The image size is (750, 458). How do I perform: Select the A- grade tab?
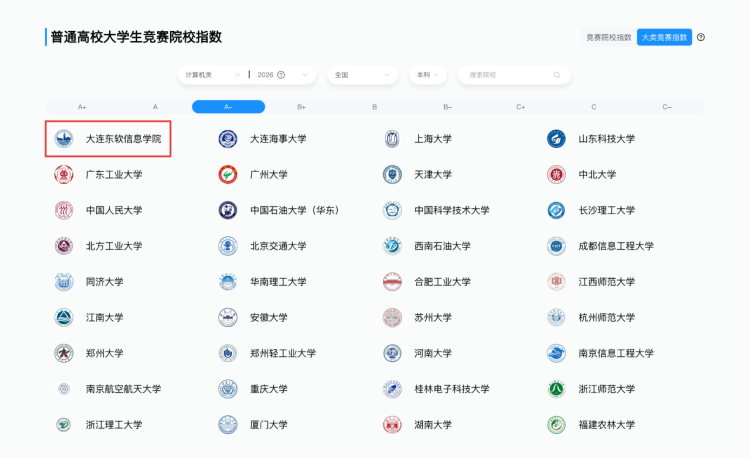229,107
